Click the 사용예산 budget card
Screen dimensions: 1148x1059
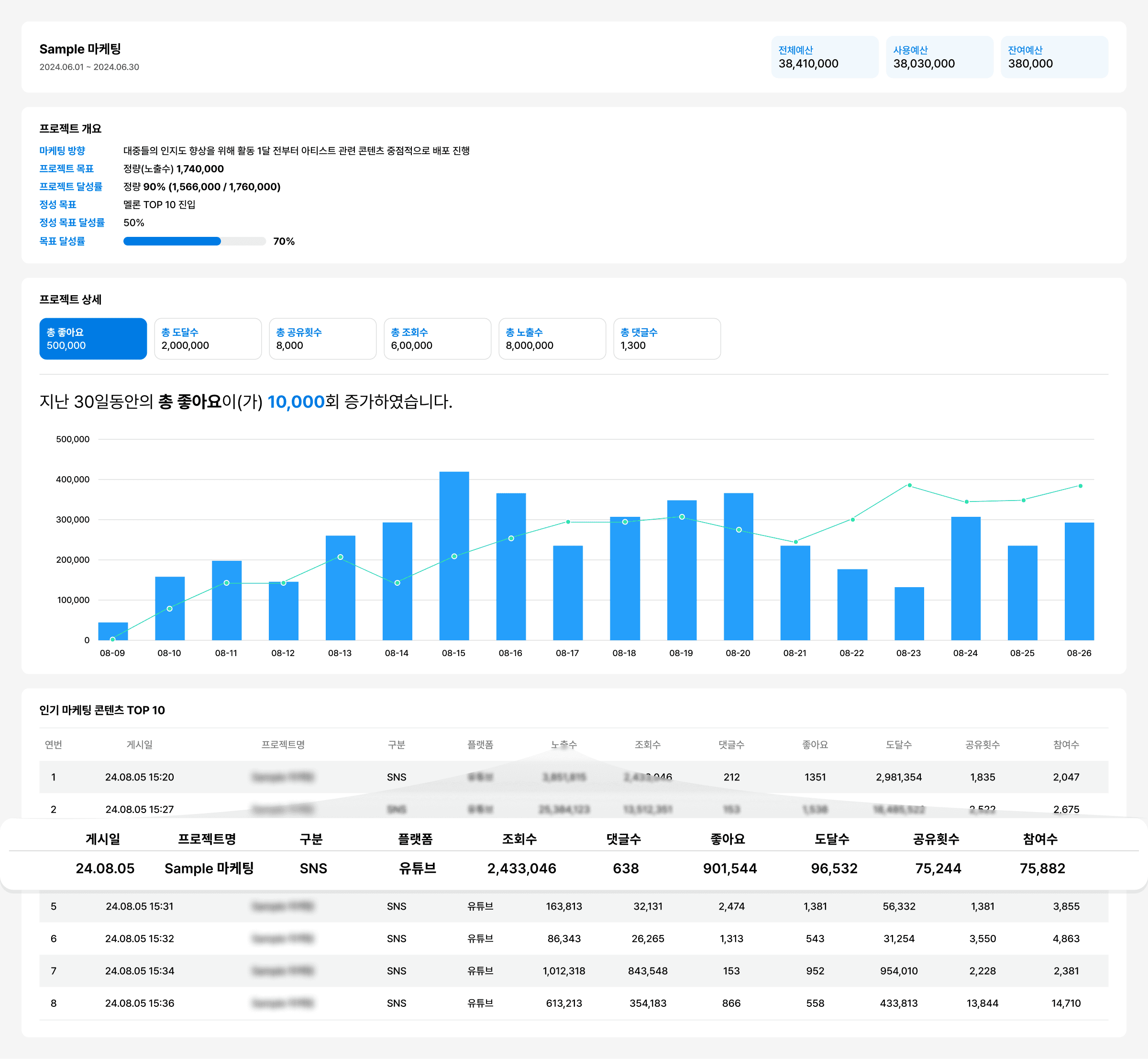(x=939, y=57)
